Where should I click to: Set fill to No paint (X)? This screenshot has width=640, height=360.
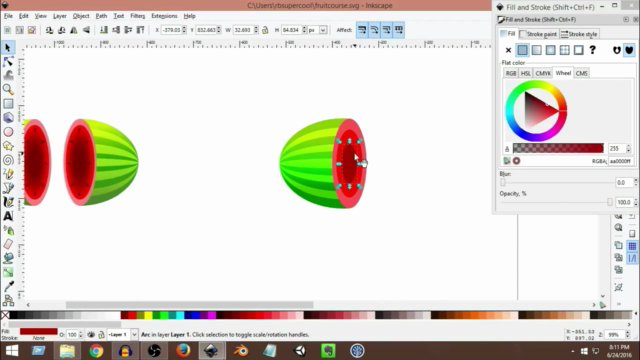[x=508, y=50]
